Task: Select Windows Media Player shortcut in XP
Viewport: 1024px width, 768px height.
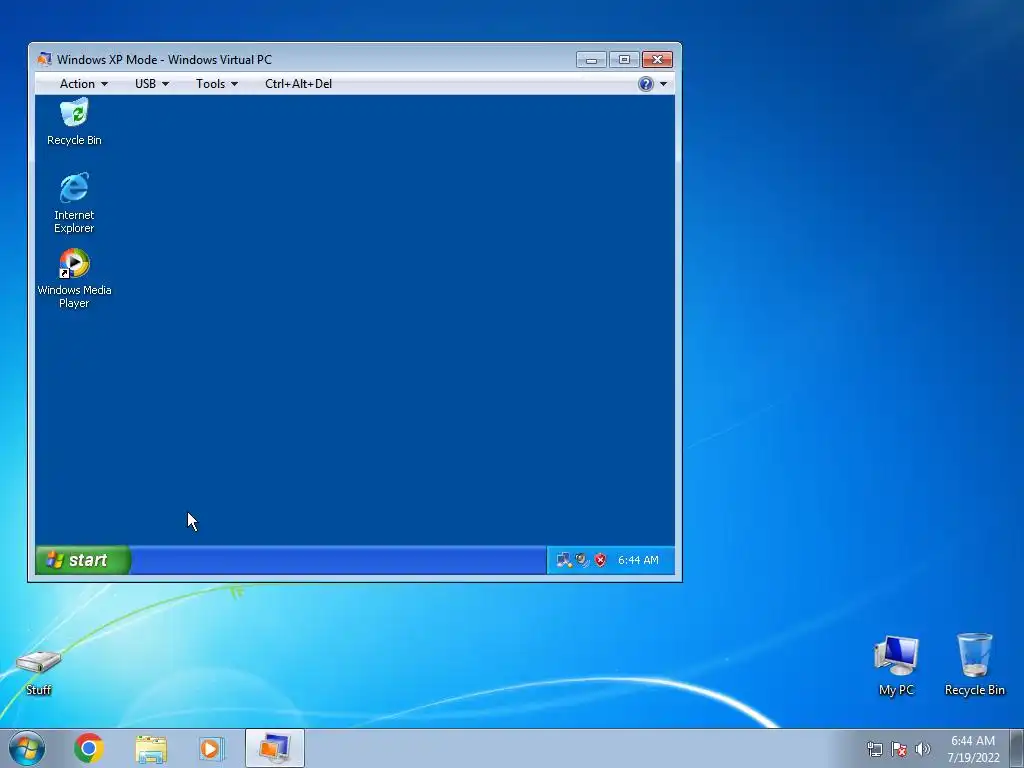Action: click(x=74, y=278)
